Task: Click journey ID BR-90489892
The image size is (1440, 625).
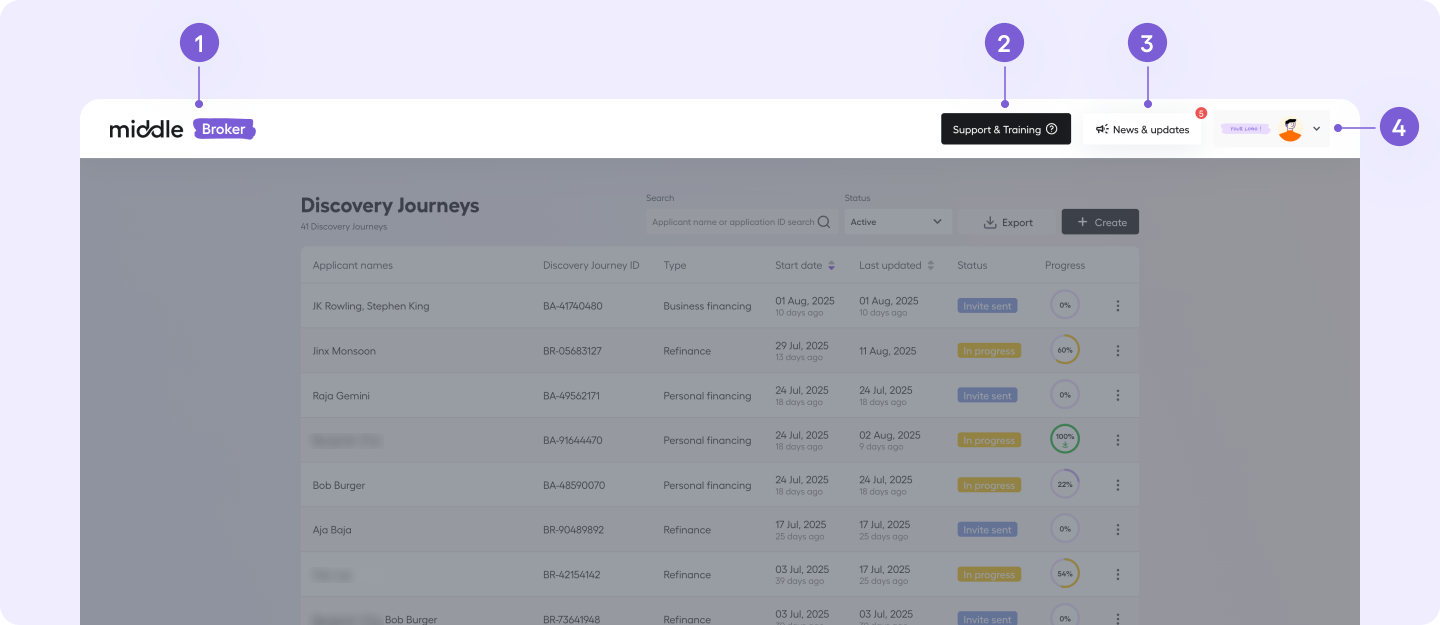Action: click(574, 530)
